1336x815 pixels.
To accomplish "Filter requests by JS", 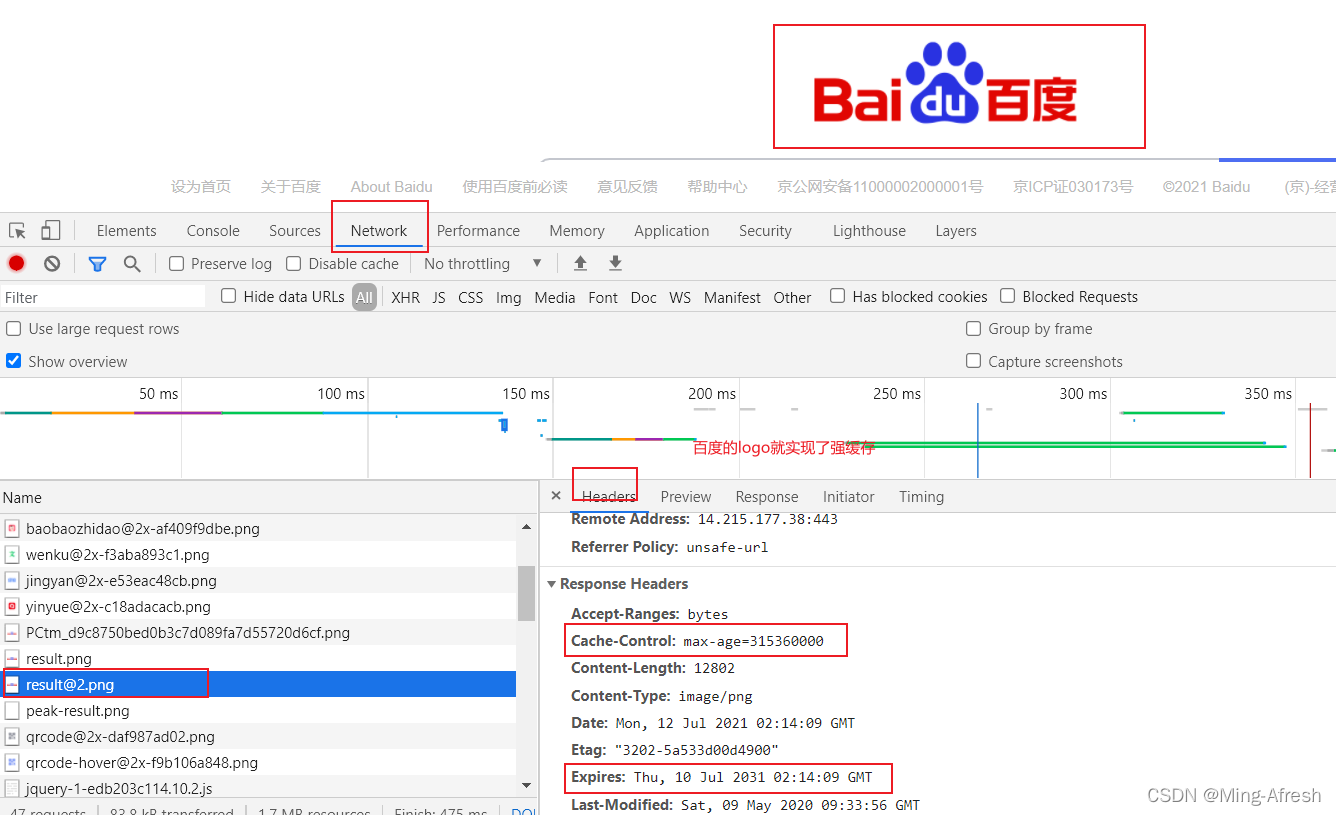I will [x=439, y=297].
